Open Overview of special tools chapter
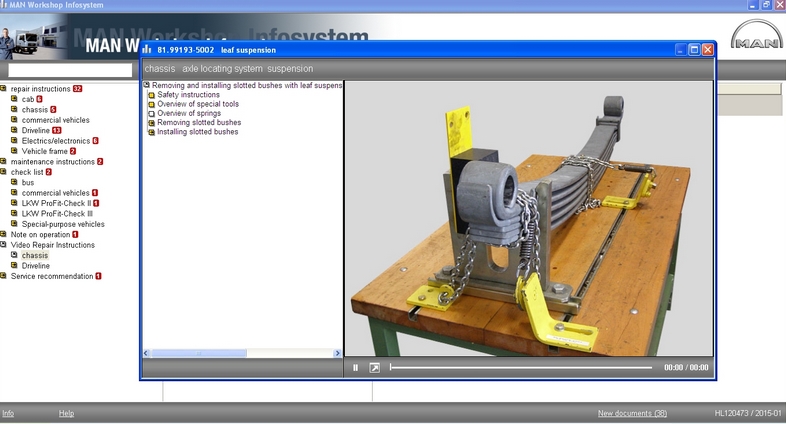 pyautogui.click(x=198, y=104)
